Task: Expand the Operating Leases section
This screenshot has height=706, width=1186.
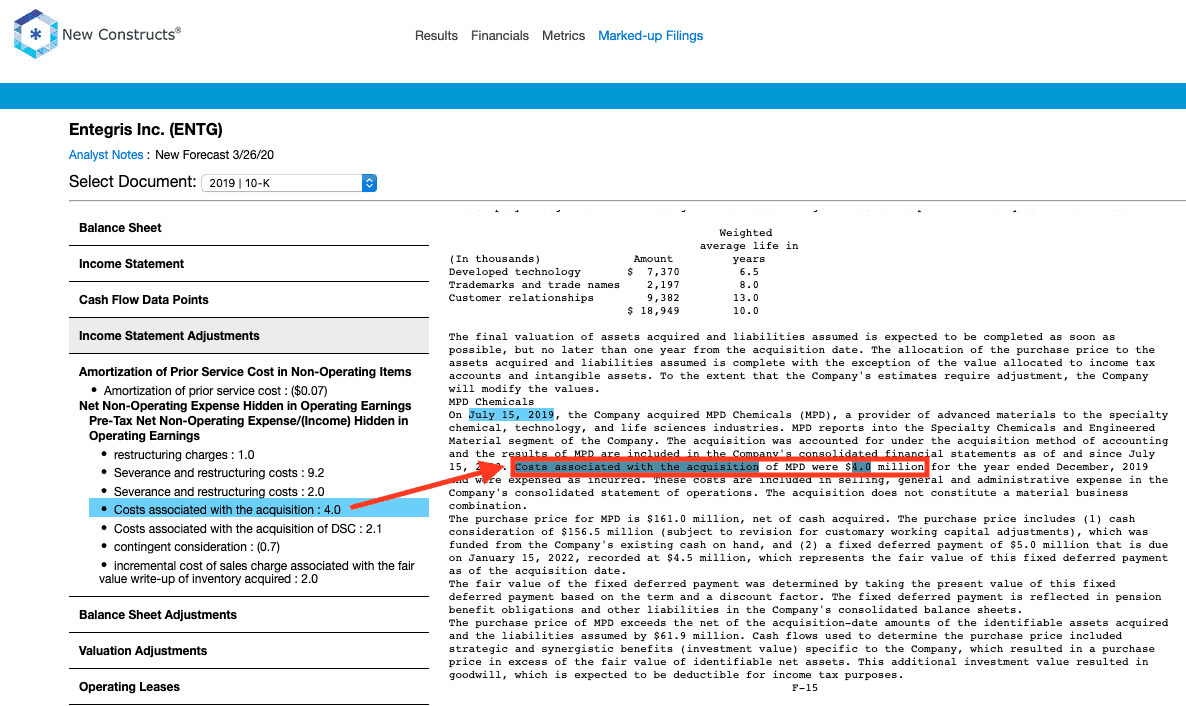Action: pyautogui.click(x=249, y=687)
